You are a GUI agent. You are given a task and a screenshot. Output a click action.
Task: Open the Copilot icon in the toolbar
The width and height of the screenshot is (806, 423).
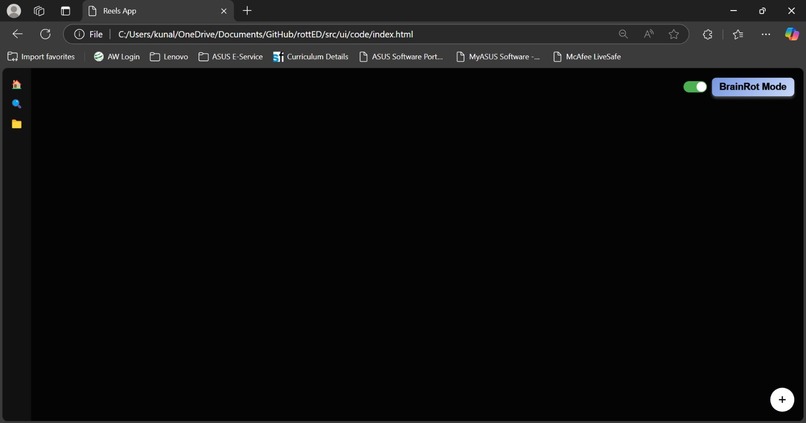pyautogui.click(x=792, y=34)
